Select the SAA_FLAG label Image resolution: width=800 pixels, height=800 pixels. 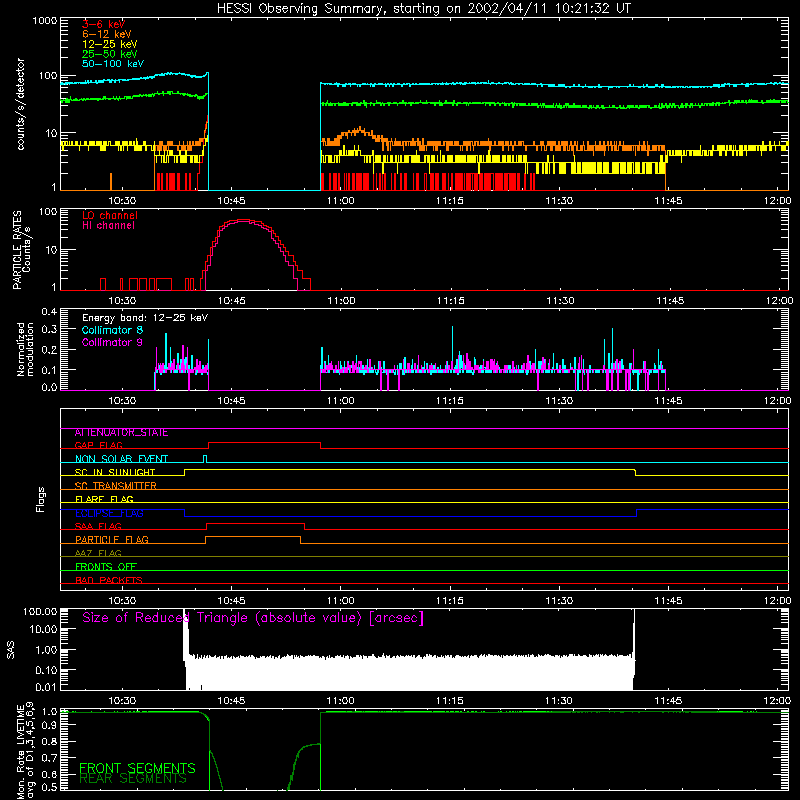point(98,527)
